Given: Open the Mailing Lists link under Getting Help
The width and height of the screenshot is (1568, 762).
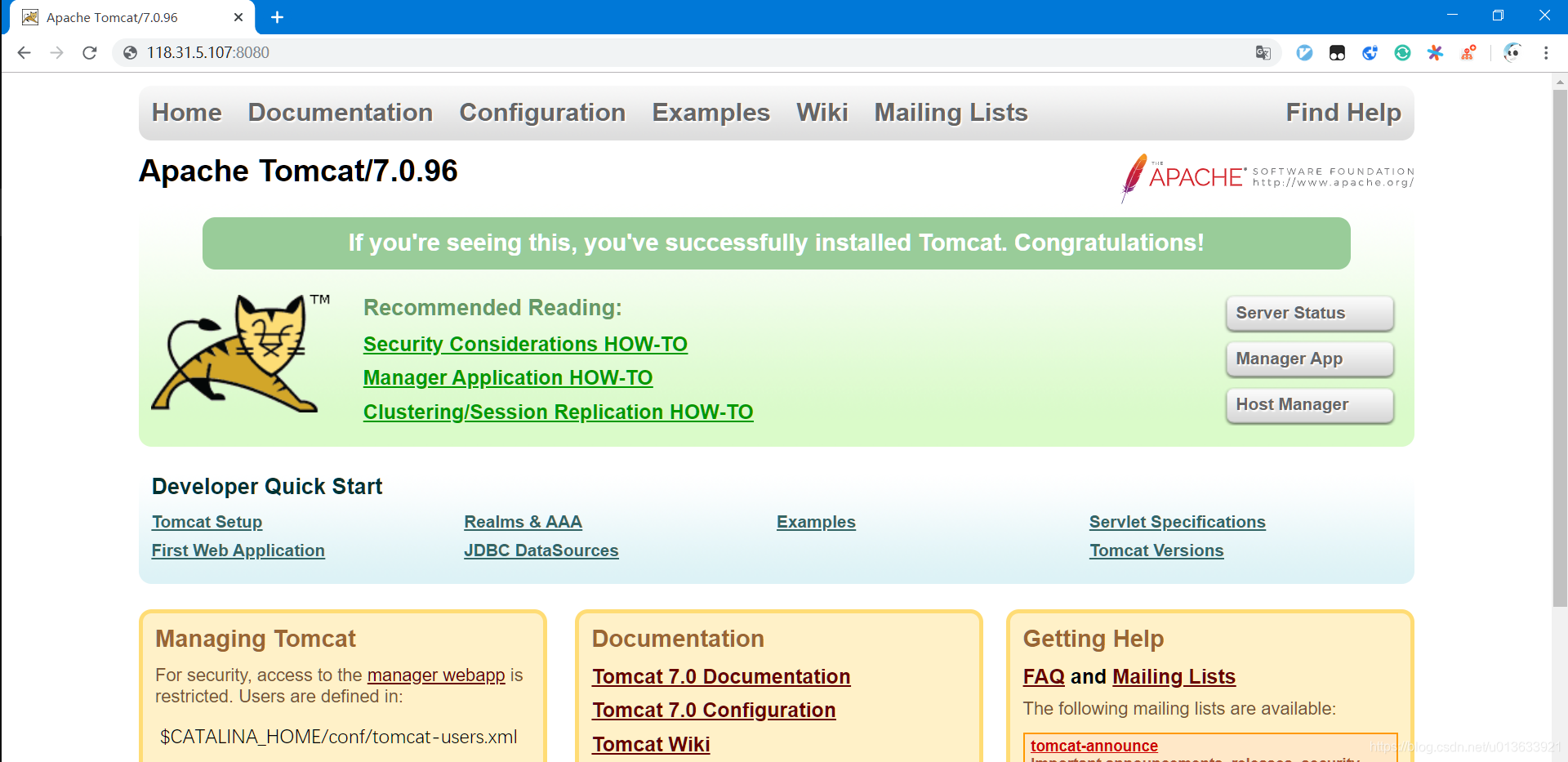Looking at the screenshot, I should pyautogui.click(x=1174, y=677).
